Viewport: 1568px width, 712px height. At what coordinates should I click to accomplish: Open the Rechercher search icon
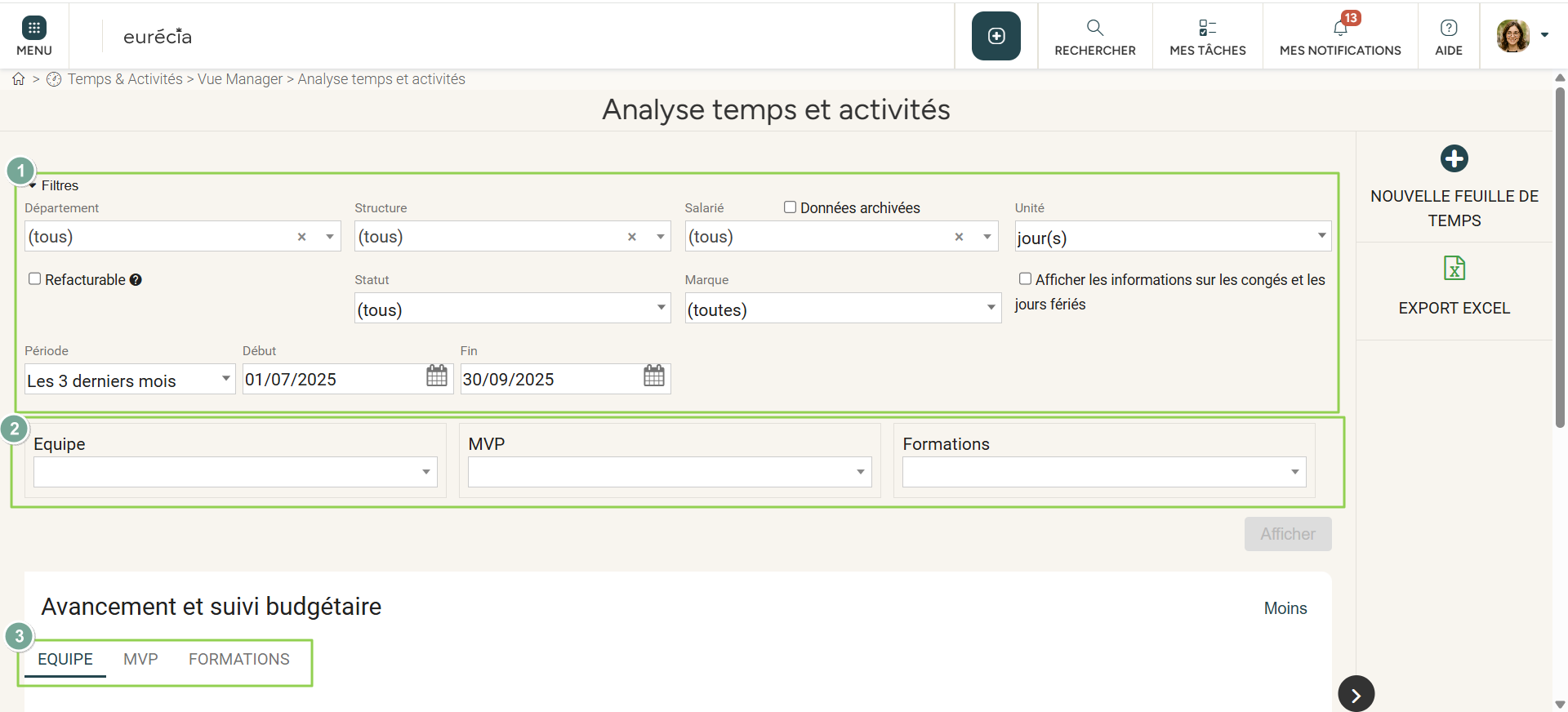click(x=1094, y=29)
